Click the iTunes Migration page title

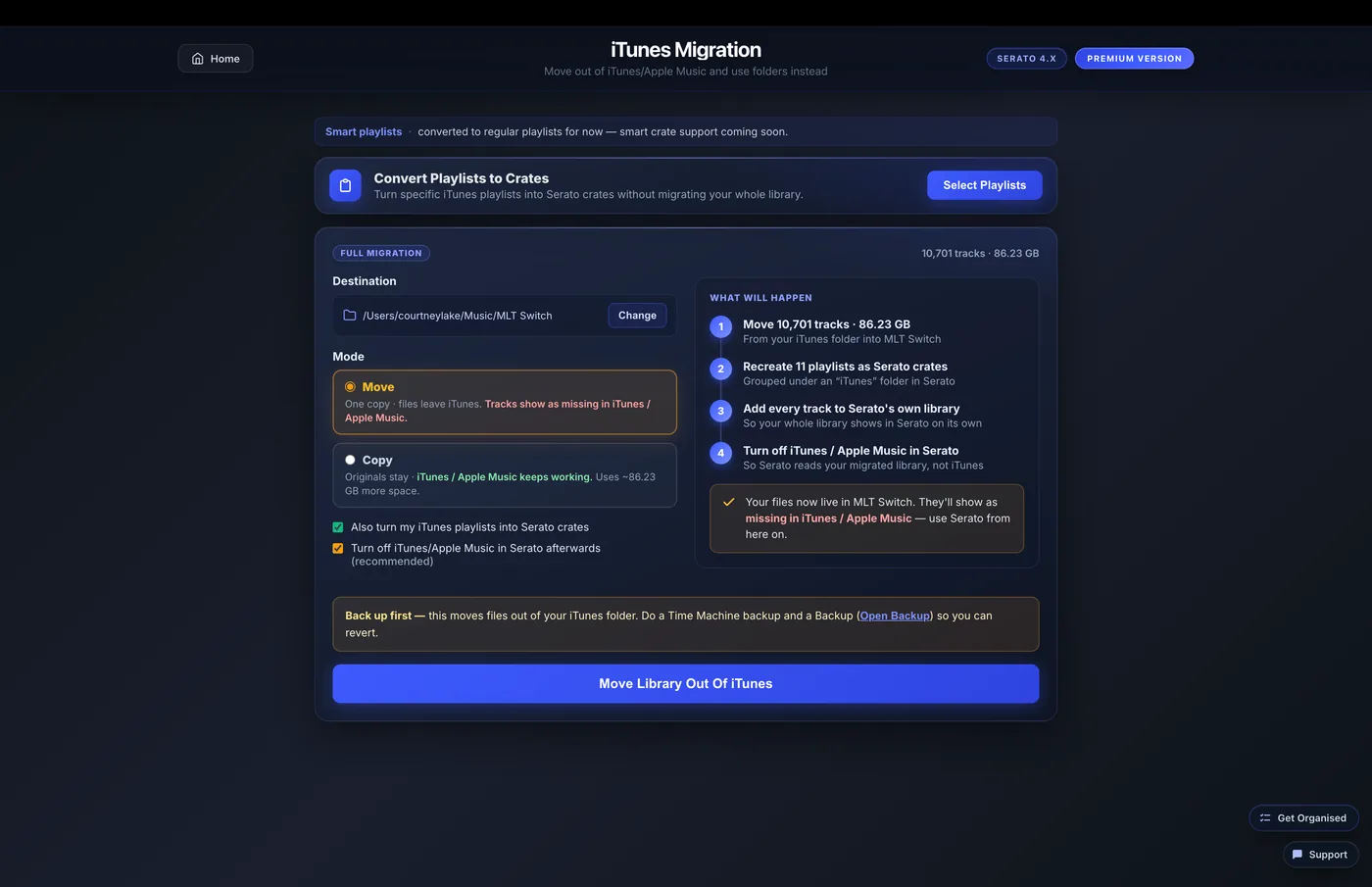tap(686, 50)
